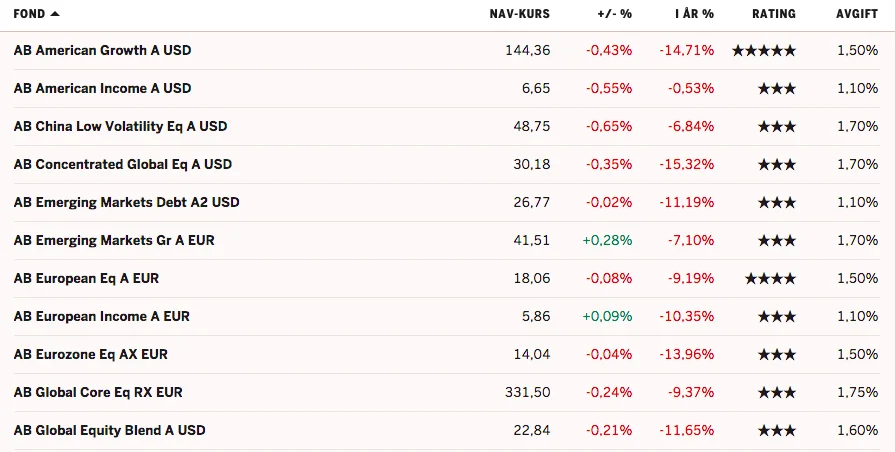Screen dimensions: 895x452
Task: Open AB American Income A USD fund
Action: point(103,88)
